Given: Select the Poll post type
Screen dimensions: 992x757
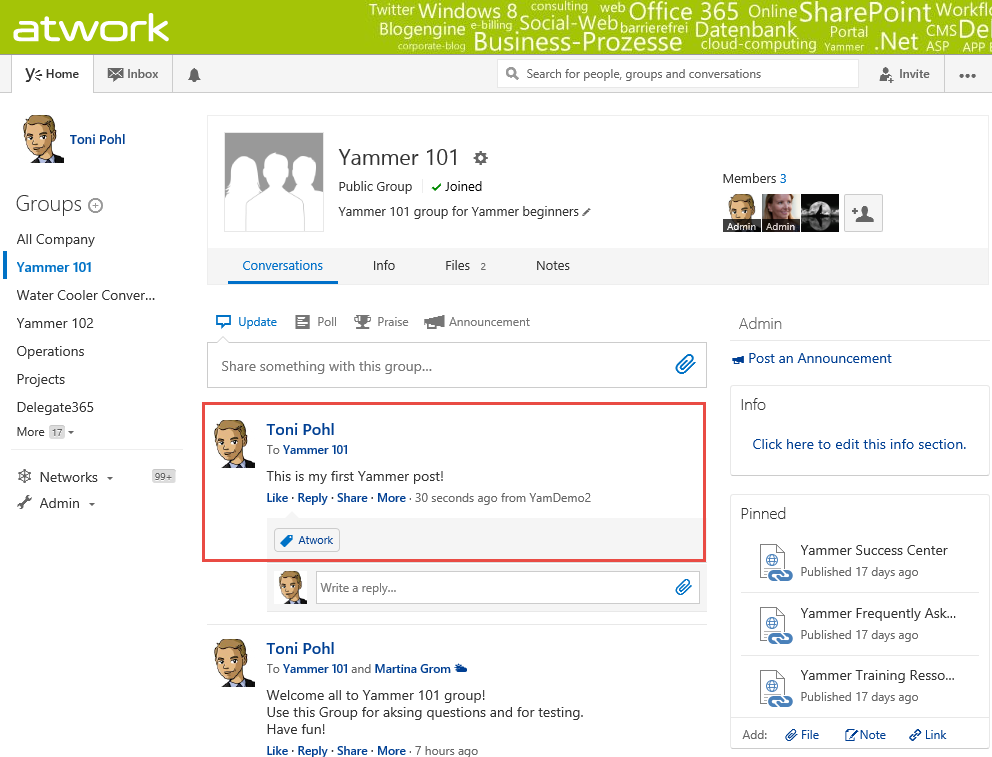Looking at the screenshot, I should [x=316, y=322].
